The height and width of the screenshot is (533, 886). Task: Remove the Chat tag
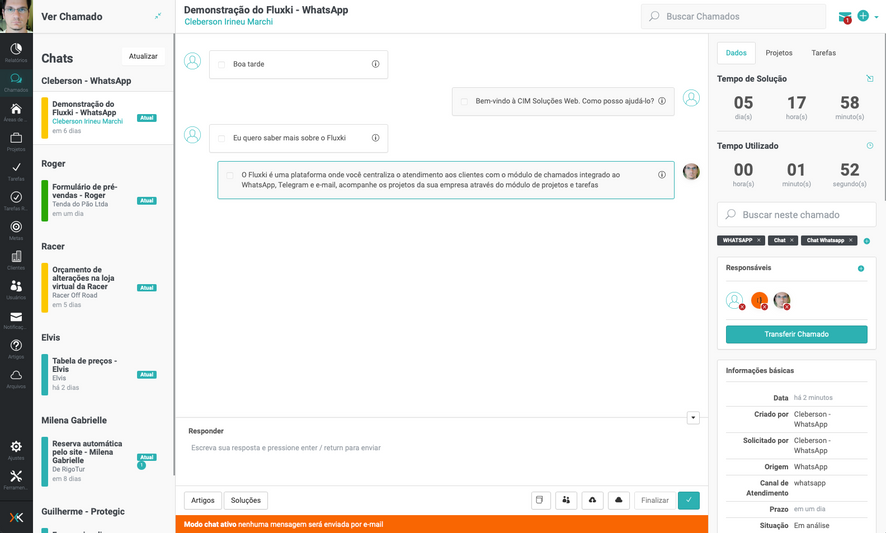coord(792,240)
